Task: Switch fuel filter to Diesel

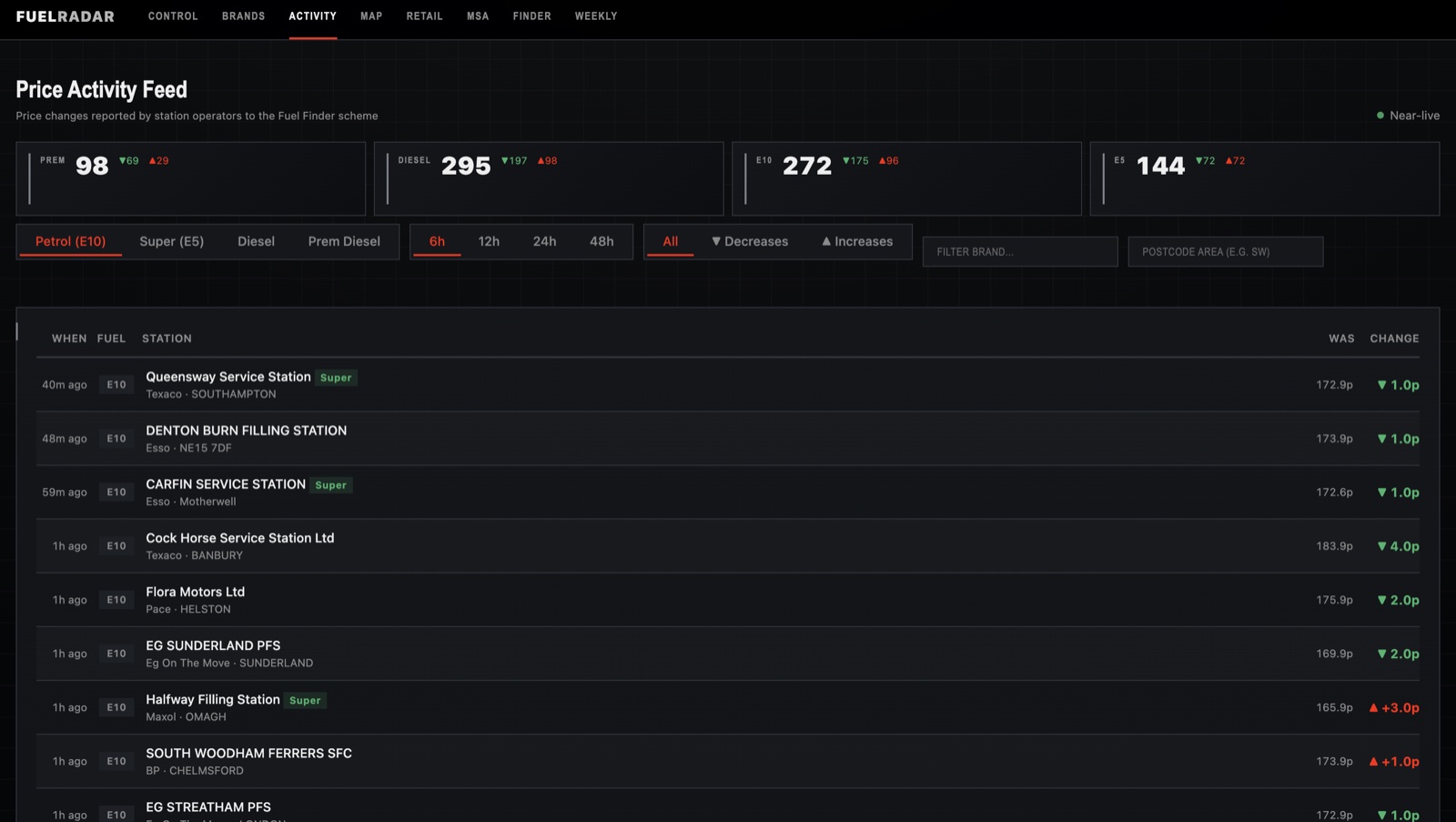Action: (256, 241)
